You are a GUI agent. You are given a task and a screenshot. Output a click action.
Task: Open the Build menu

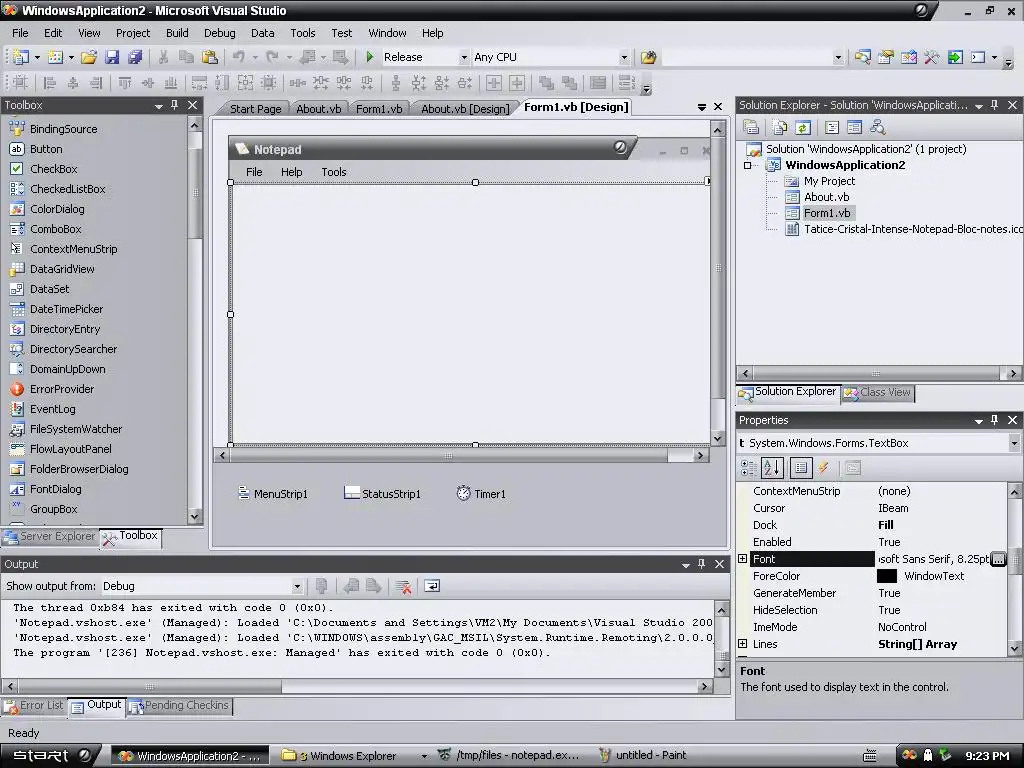(177, 33)
